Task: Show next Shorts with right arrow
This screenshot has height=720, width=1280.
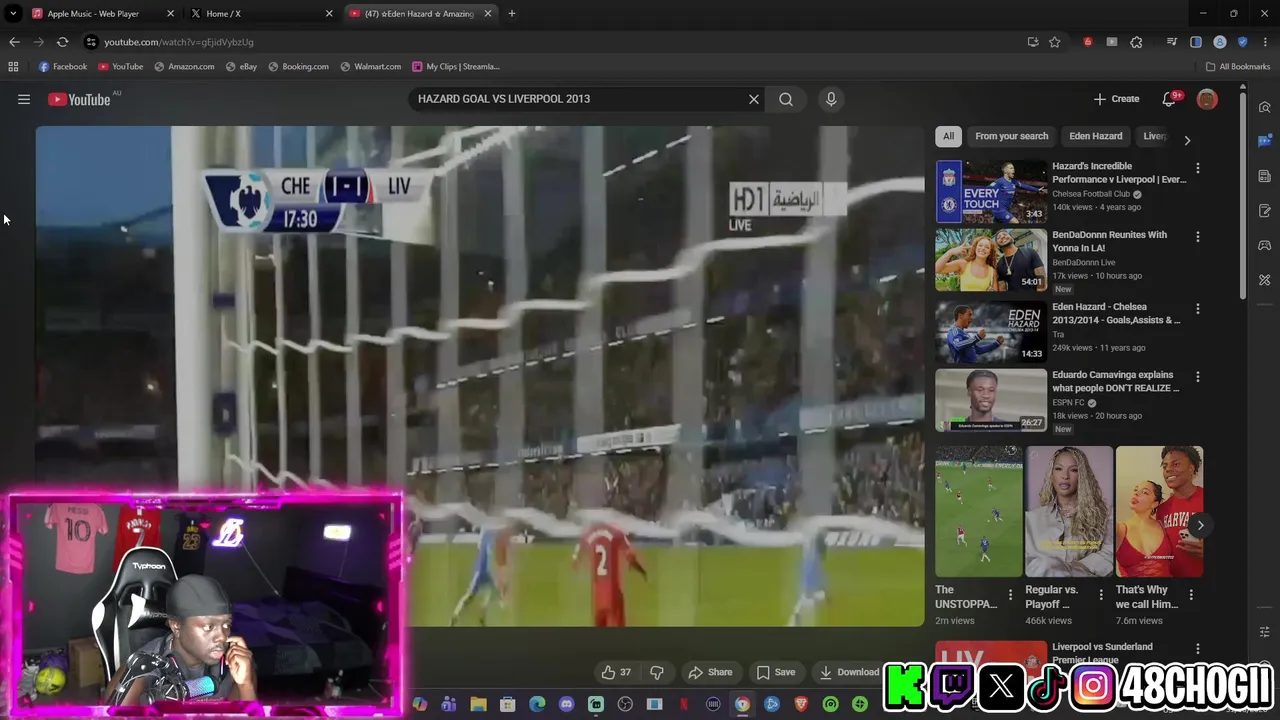Action: point(1200,525)
